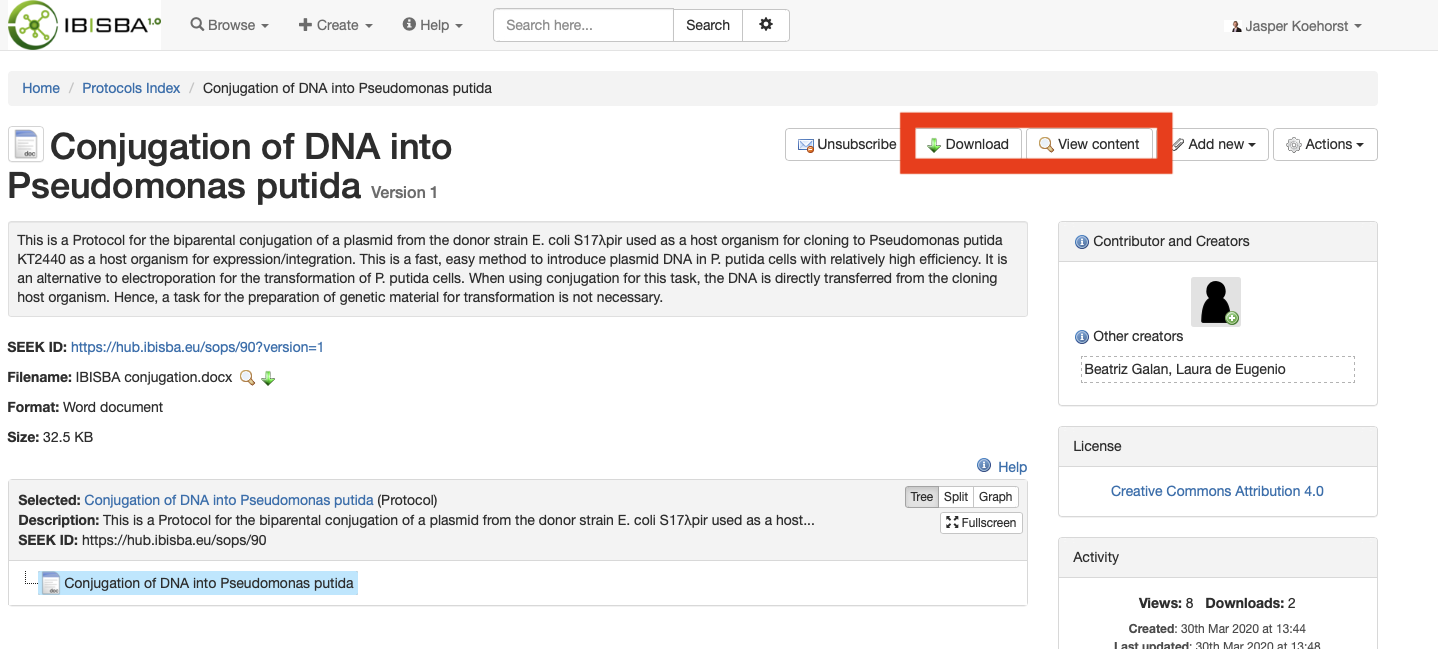1438x649 pixels.
Task: Open the Browse dropdown menu
Action: [x=229, y=25]
